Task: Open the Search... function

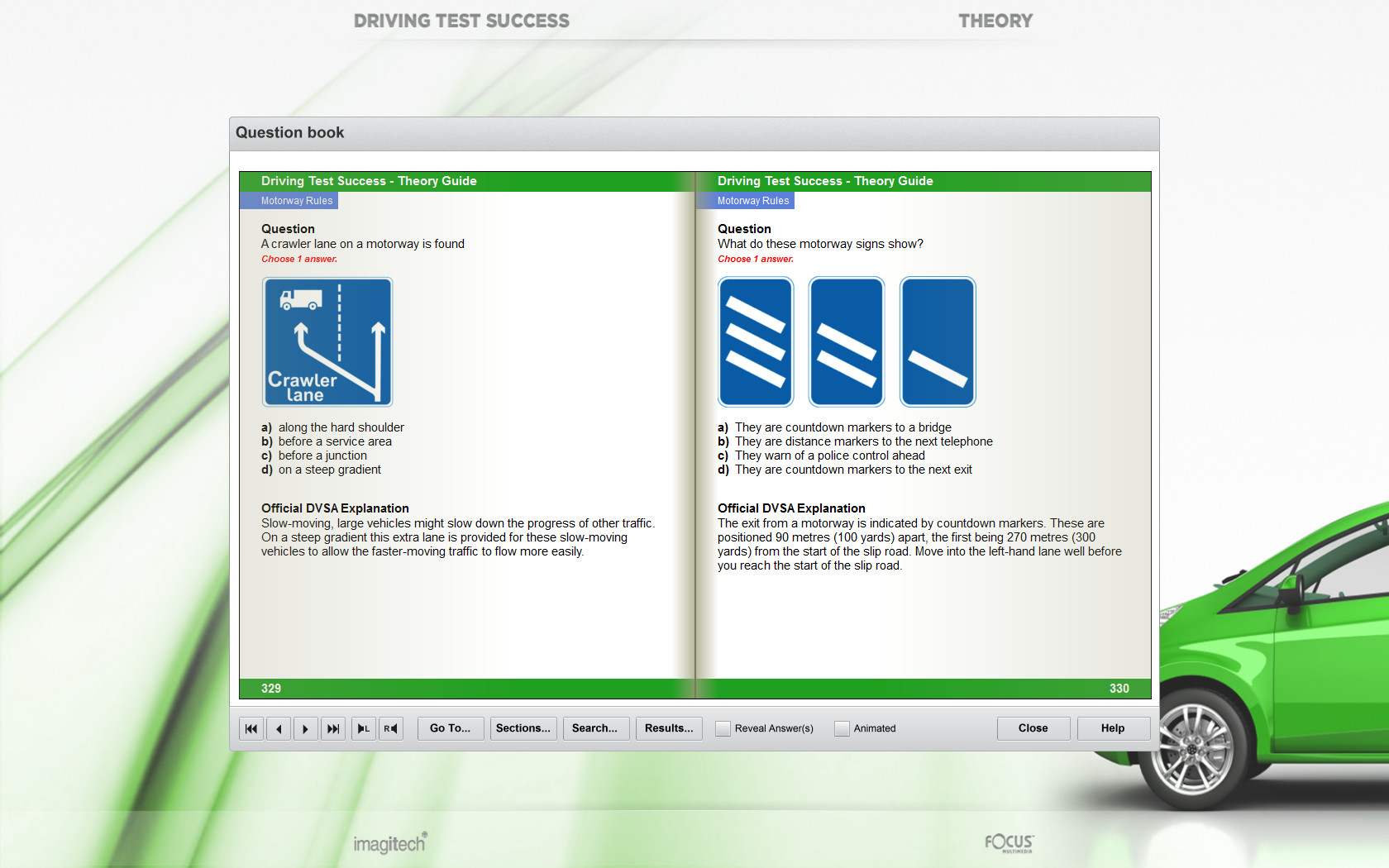Action: click(595, 728)
